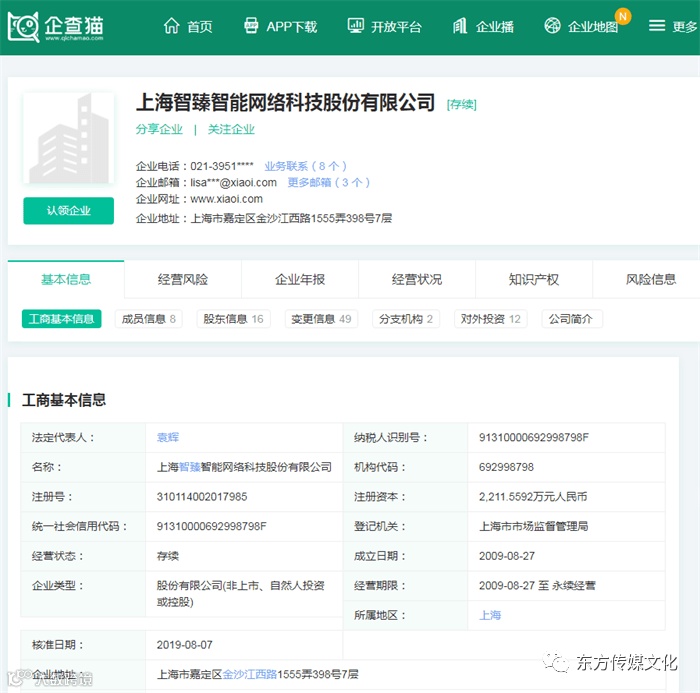Click 统一社会信用代码 value in left column
The image size is (700, 693).
(x=212, y=526)
